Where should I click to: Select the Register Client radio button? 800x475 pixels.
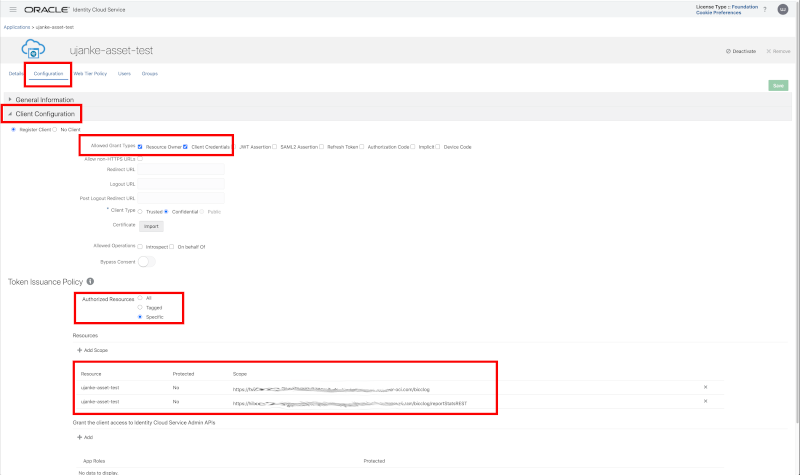[13, 130]
